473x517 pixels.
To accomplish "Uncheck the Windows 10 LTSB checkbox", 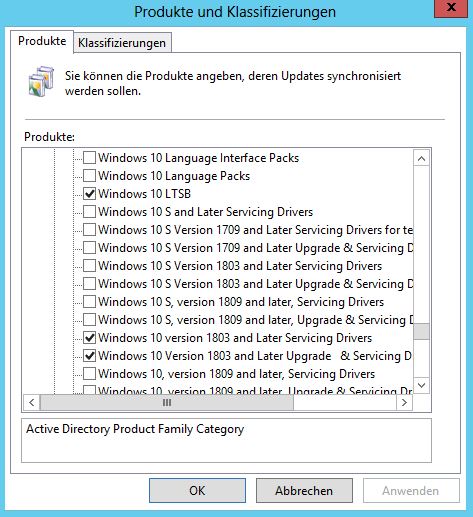I will [x=89, y=193].
